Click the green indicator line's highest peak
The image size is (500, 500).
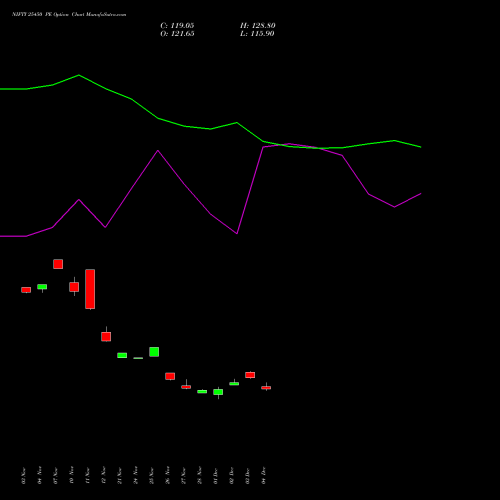pos(79,75)
